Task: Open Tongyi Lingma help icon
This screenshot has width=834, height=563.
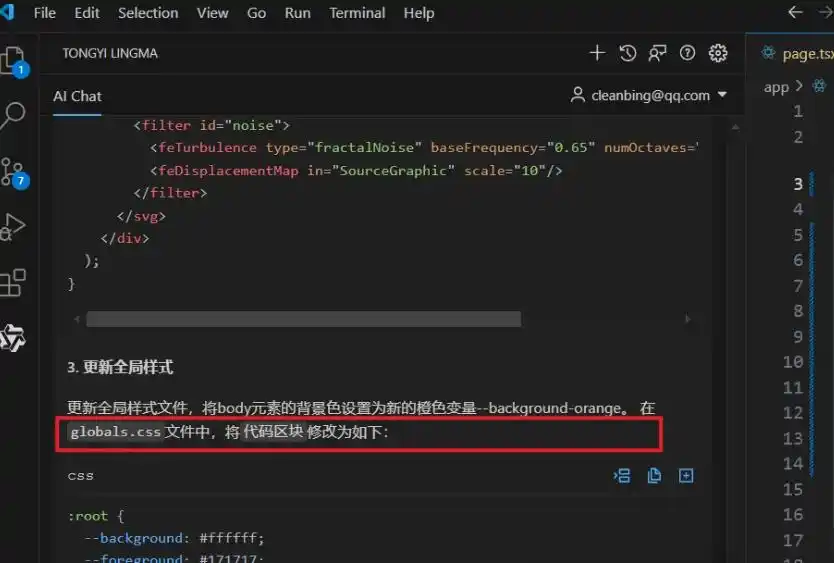Action: pyautogui.click(x=687, y=53)
